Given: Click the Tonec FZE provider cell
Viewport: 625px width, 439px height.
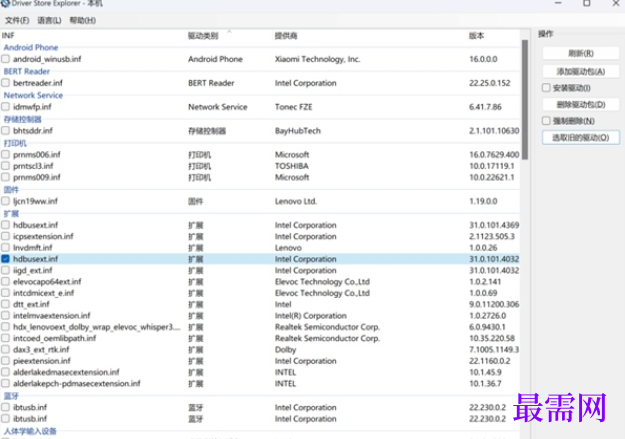Looking at the screenshot, I should pos(293,107).
